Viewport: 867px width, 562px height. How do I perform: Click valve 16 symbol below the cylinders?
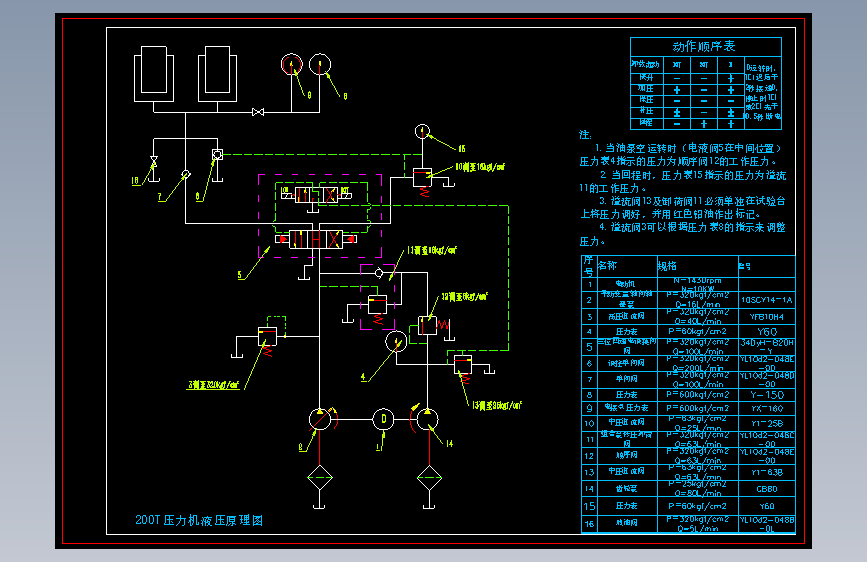154,162
